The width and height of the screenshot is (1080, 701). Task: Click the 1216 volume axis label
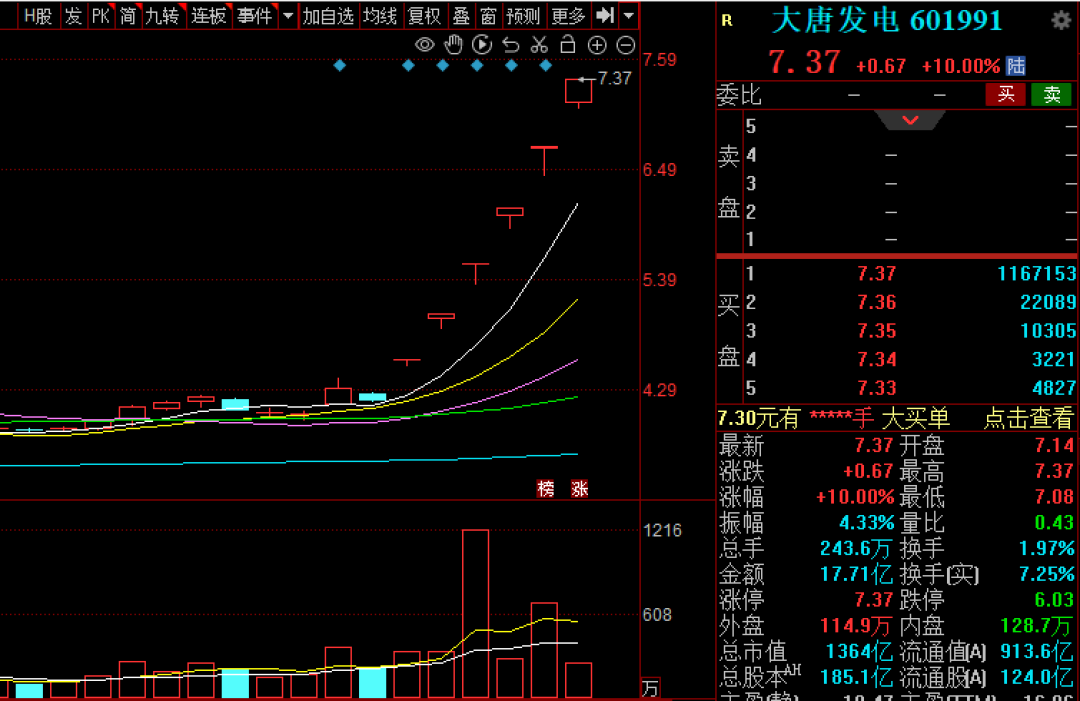662,530
